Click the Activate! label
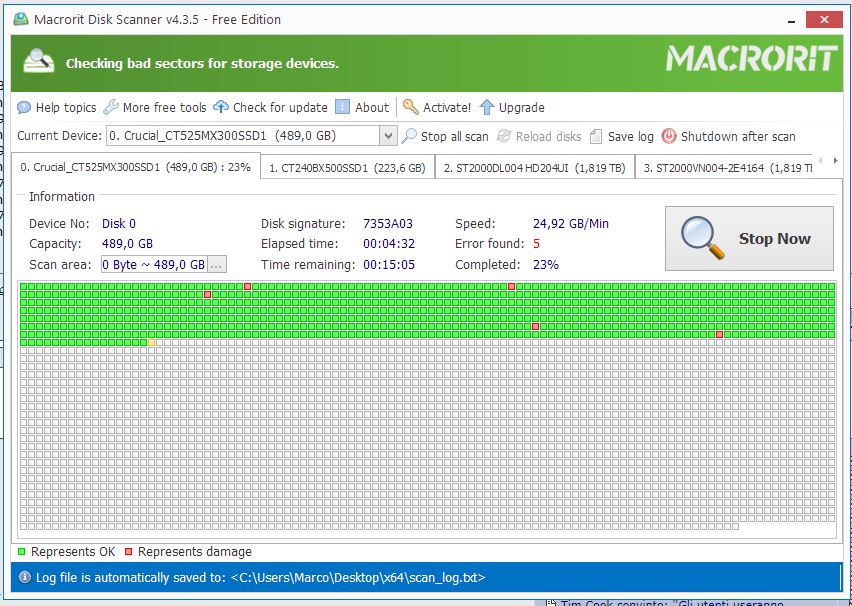The width and height of the screenshot is (852, 606). (447, 108)
